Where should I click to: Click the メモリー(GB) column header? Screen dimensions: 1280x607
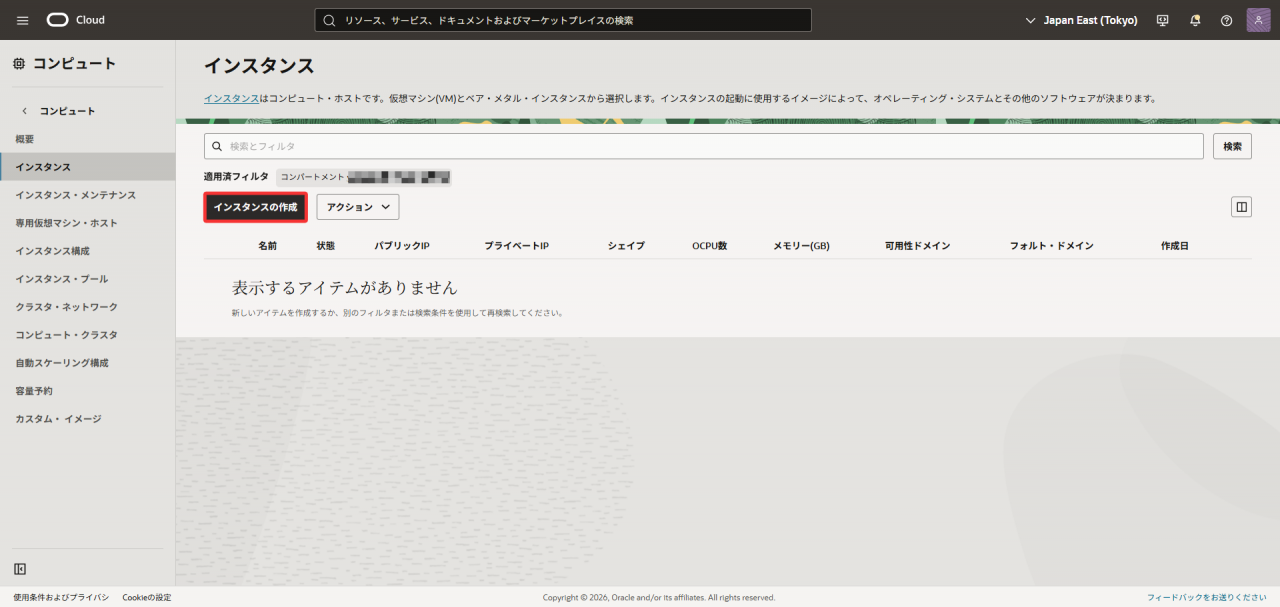pyautogui.click(x=801, y=246)
